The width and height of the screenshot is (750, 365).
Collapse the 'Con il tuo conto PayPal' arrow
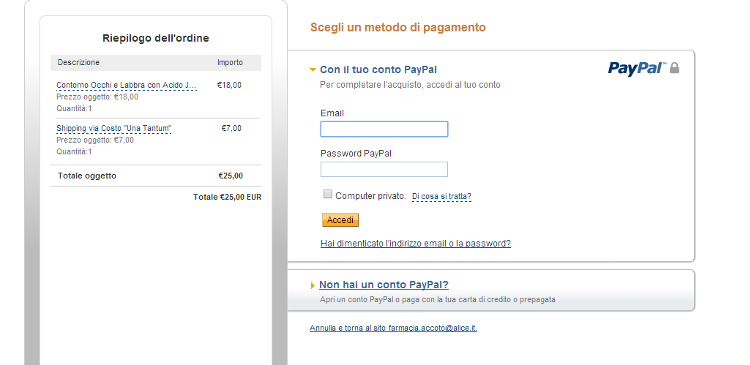click(x=313, y=70)
